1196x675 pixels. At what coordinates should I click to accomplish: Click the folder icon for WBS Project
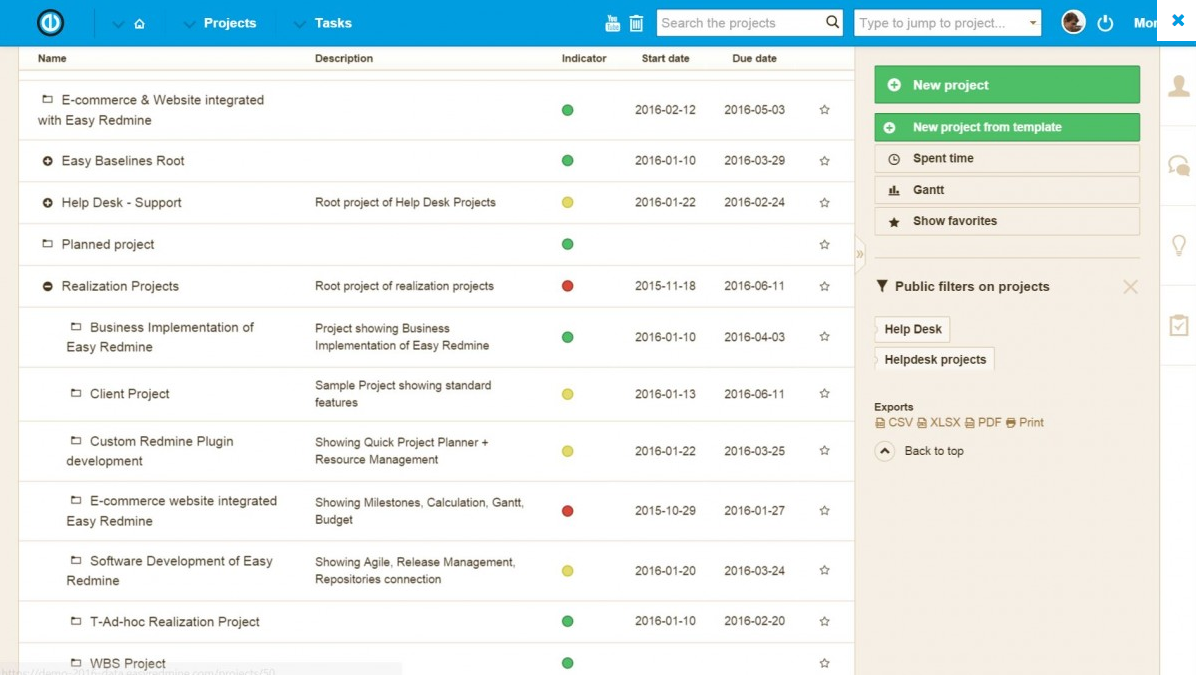pyautogui.click(x=76, y=662)
